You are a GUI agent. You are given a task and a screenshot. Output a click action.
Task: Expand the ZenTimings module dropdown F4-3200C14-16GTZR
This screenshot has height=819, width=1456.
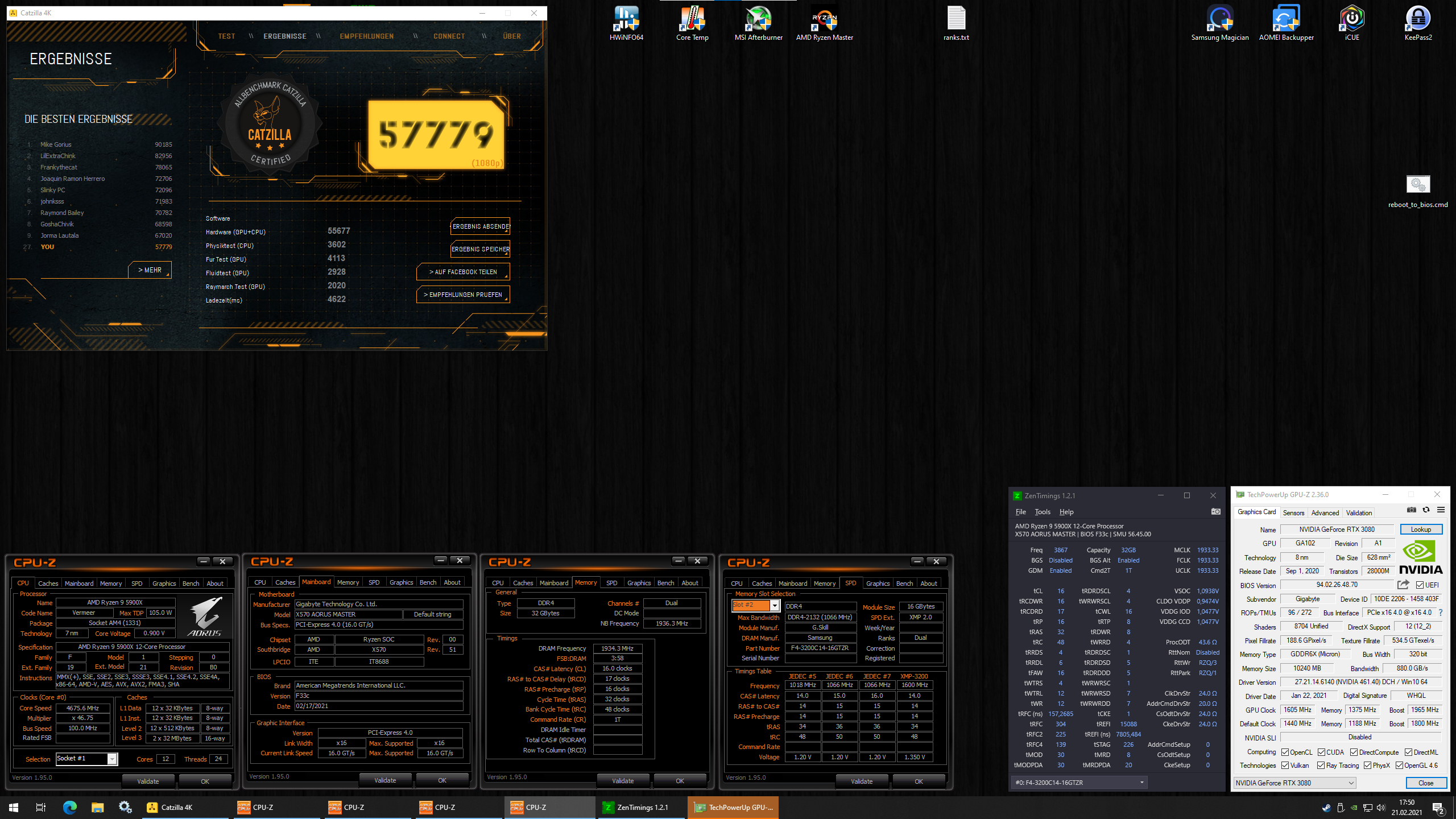[x=1079, y=783]
